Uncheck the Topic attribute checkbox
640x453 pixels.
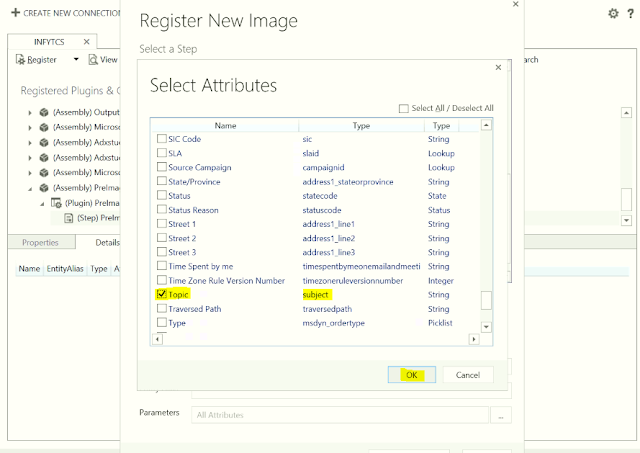pos(162,295)
